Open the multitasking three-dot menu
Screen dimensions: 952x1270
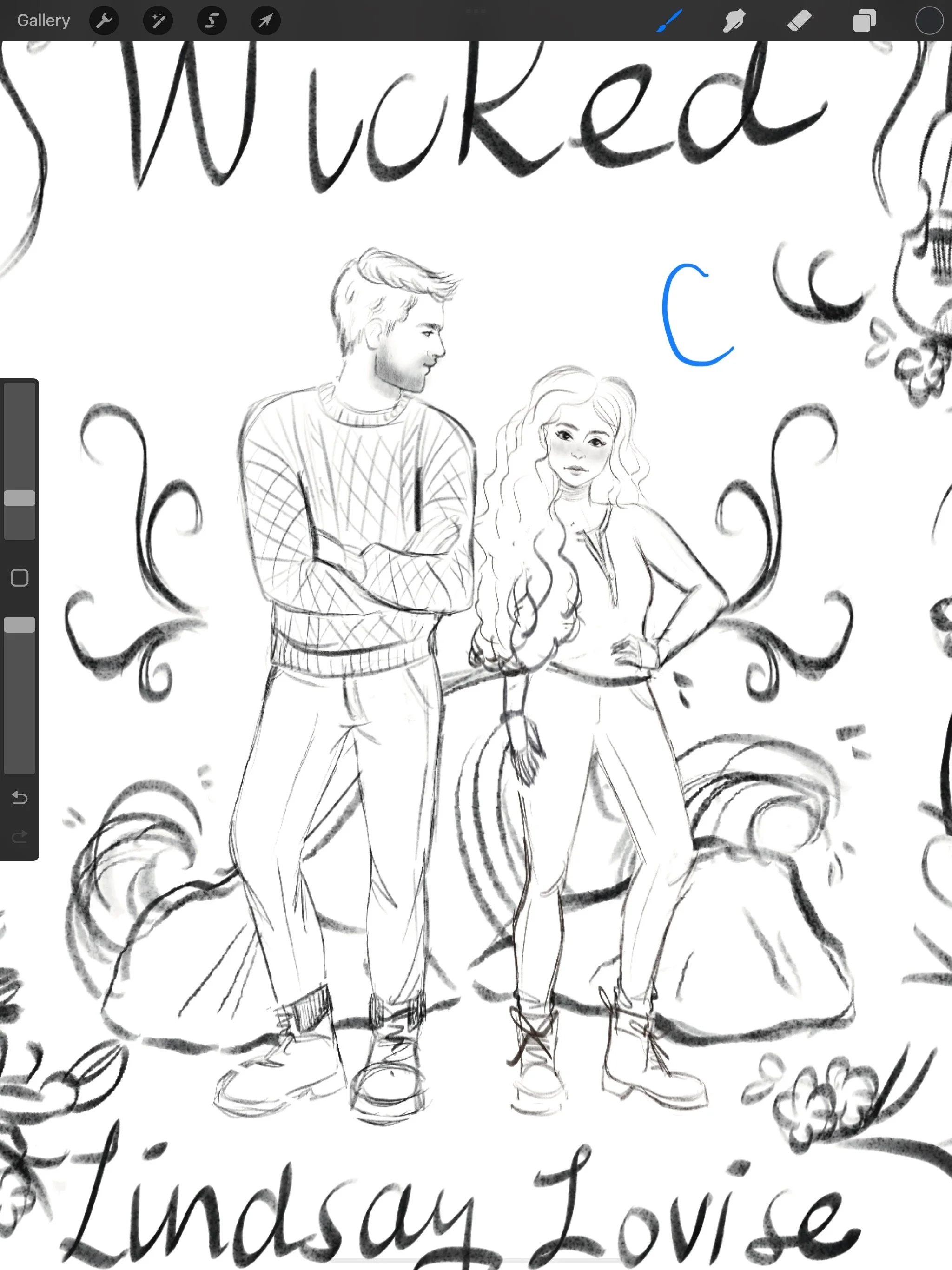476,10
